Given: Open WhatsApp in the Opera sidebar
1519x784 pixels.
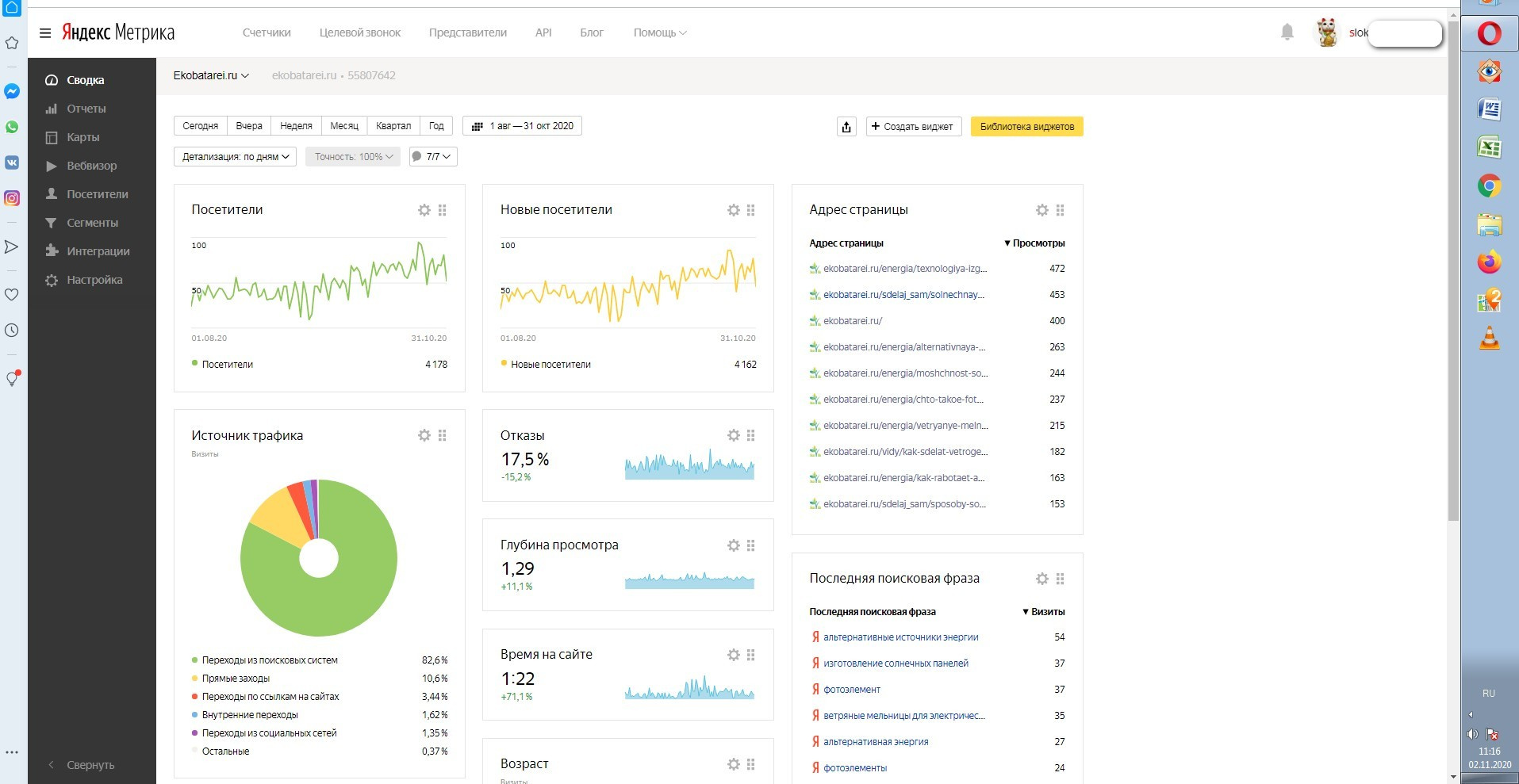Looking at the screenshot, I should pos(12,127).
